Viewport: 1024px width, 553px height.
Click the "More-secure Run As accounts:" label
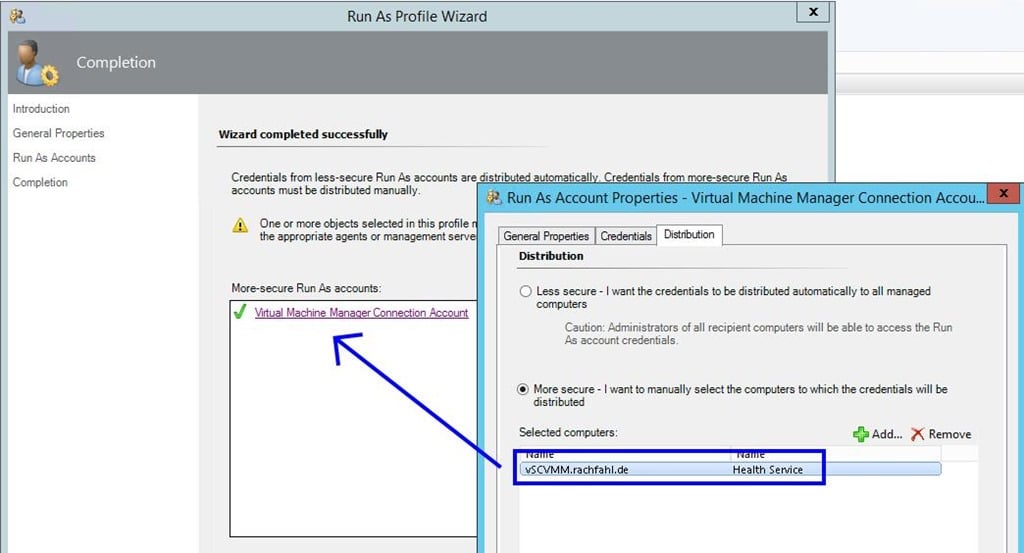[x=306, y=288]
